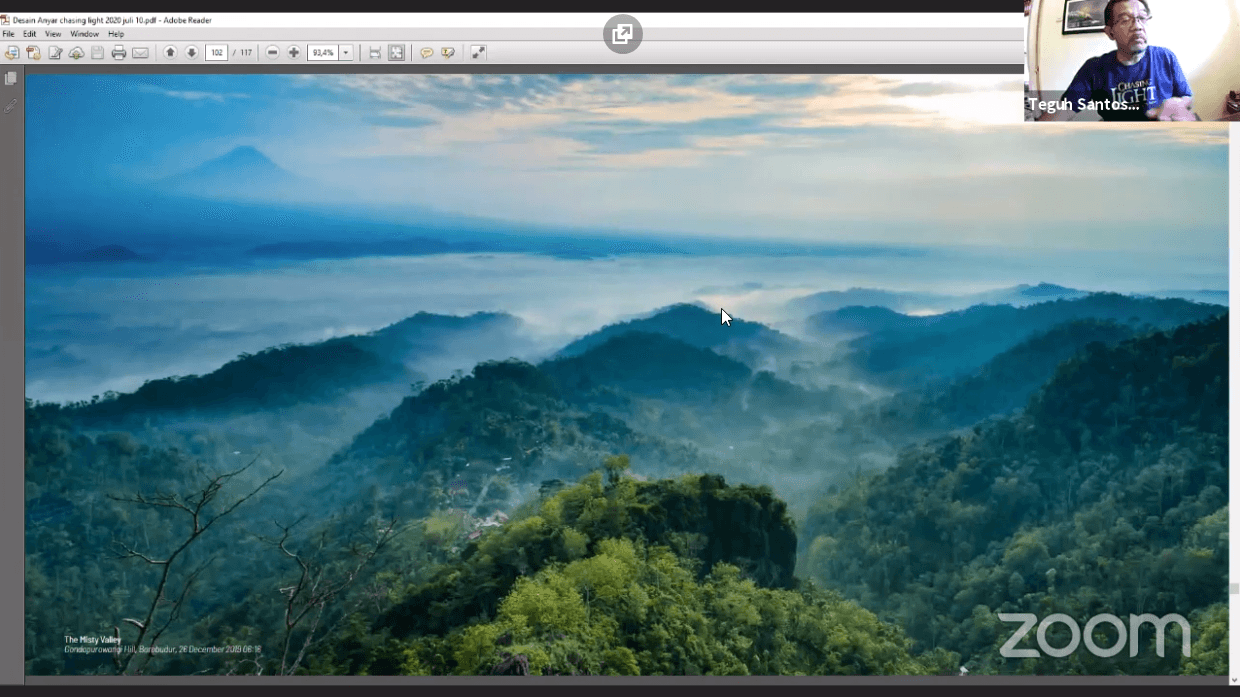Open the Window menu
Image resolution: width=1240 pixels, height=697 pixels.
coord(84,34)
